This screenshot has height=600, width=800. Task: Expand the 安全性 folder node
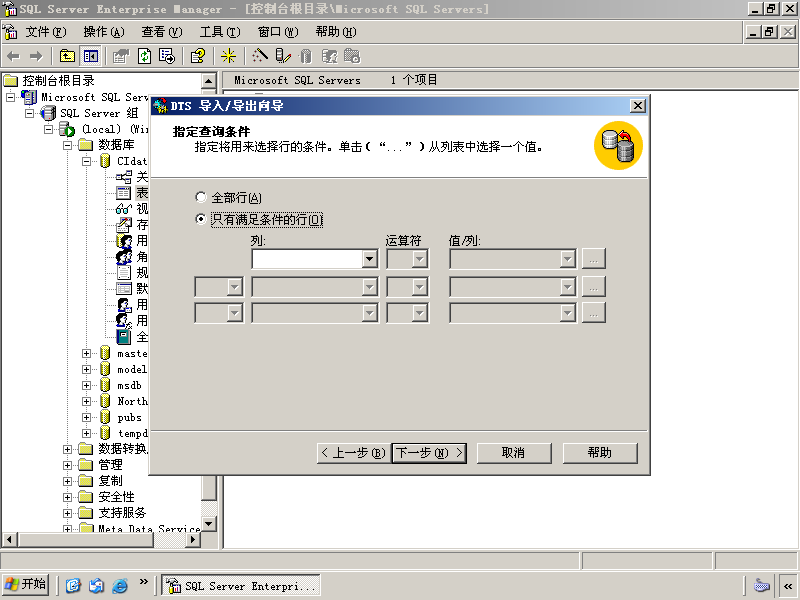(67, 497)
